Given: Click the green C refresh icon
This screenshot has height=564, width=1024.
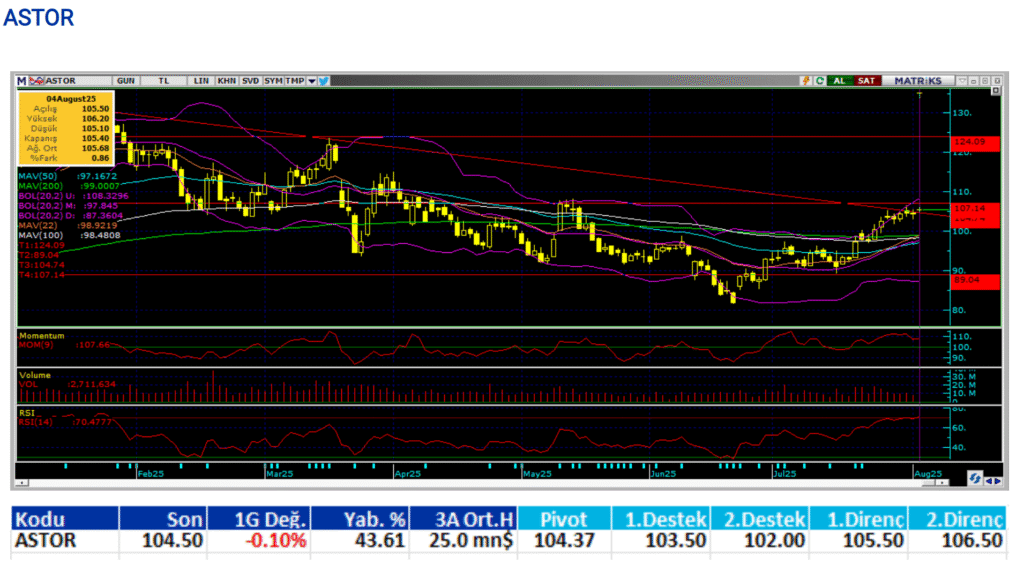Looking at the screenshot, I should [x=820, y=80].
